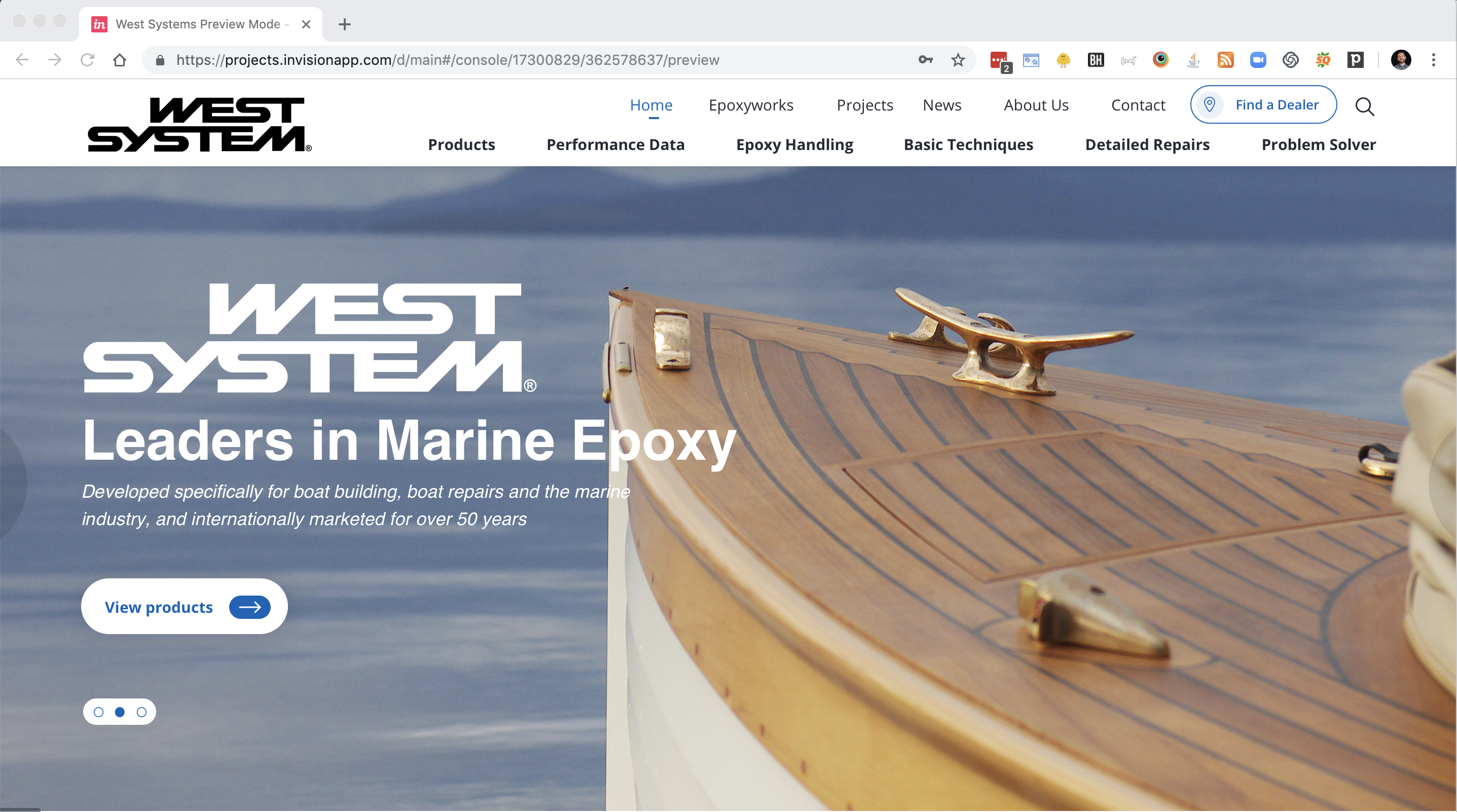This screenshot has width=1457, height=812.
Task: Click the Find a Dealer button
Action: coord(1263,105)
